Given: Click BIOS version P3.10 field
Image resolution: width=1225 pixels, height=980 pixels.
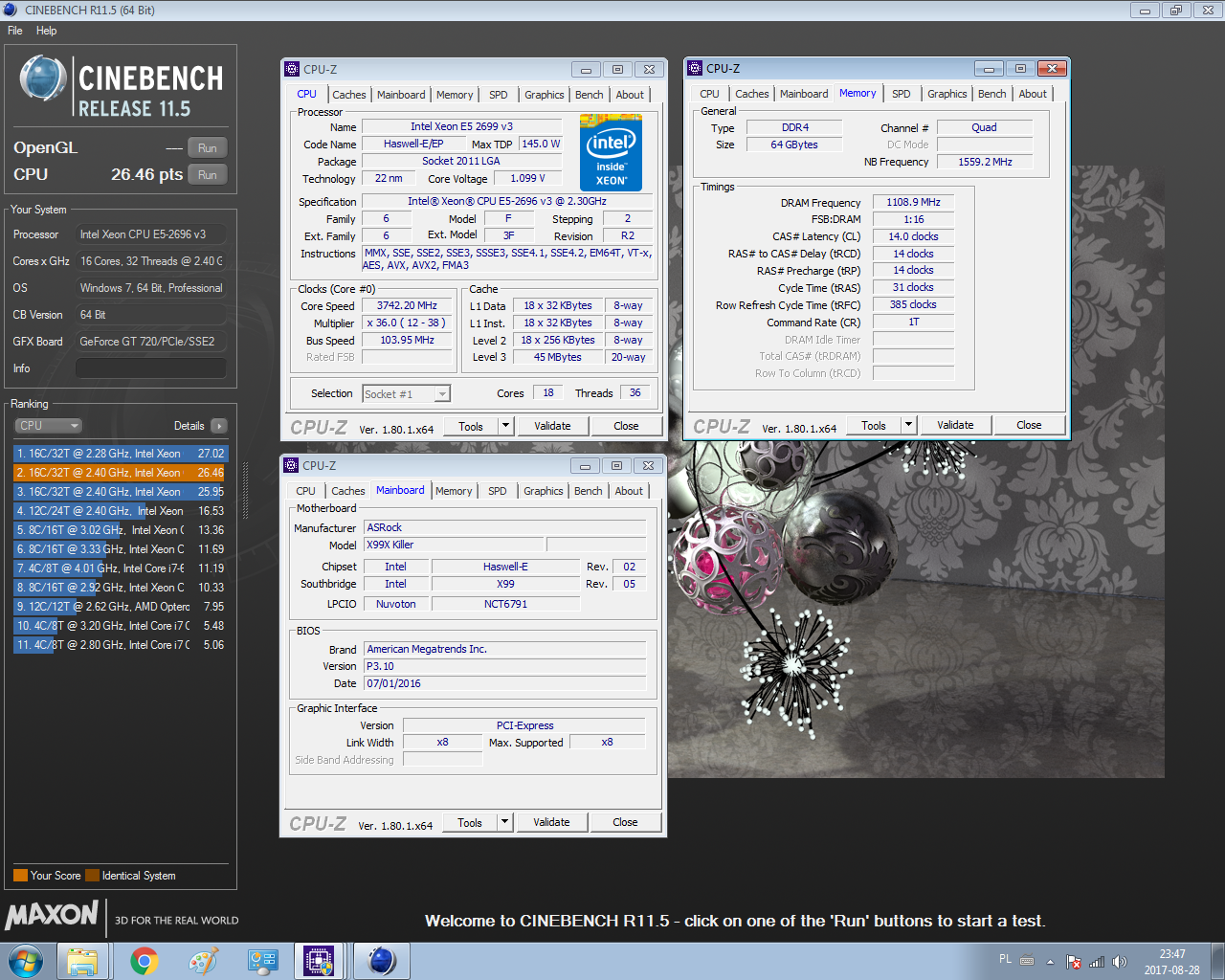Looking at the screenshot, I should pyautogui.click(x=505, y=667).
